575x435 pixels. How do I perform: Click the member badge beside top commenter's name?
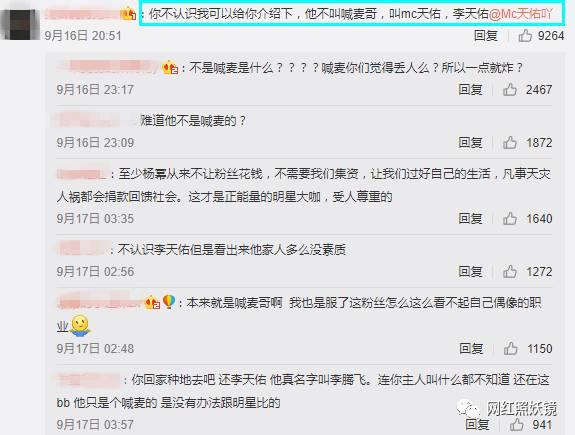[128, 14]
